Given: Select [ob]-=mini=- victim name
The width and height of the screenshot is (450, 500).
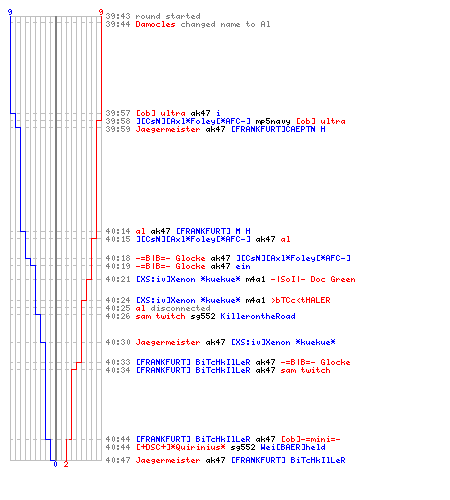Looking at the screenshot, I should click(x=310, y=439).
